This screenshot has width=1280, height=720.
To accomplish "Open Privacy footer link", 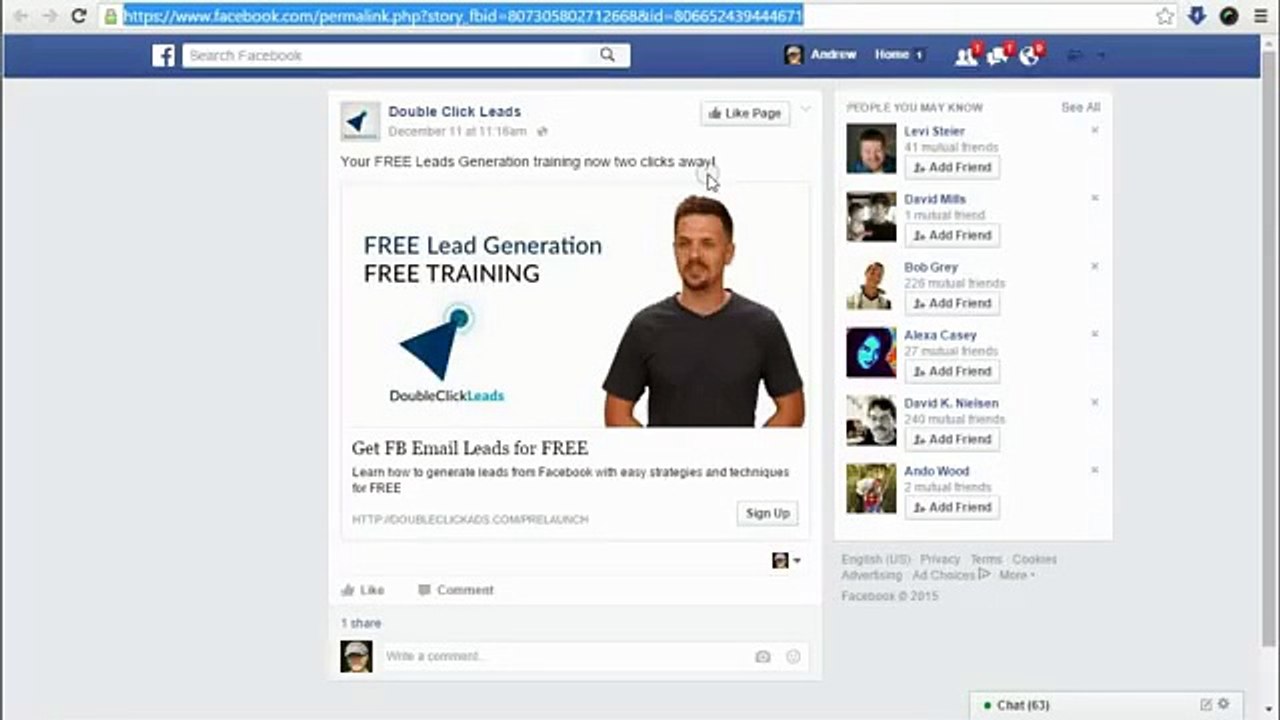I will 940,559.
